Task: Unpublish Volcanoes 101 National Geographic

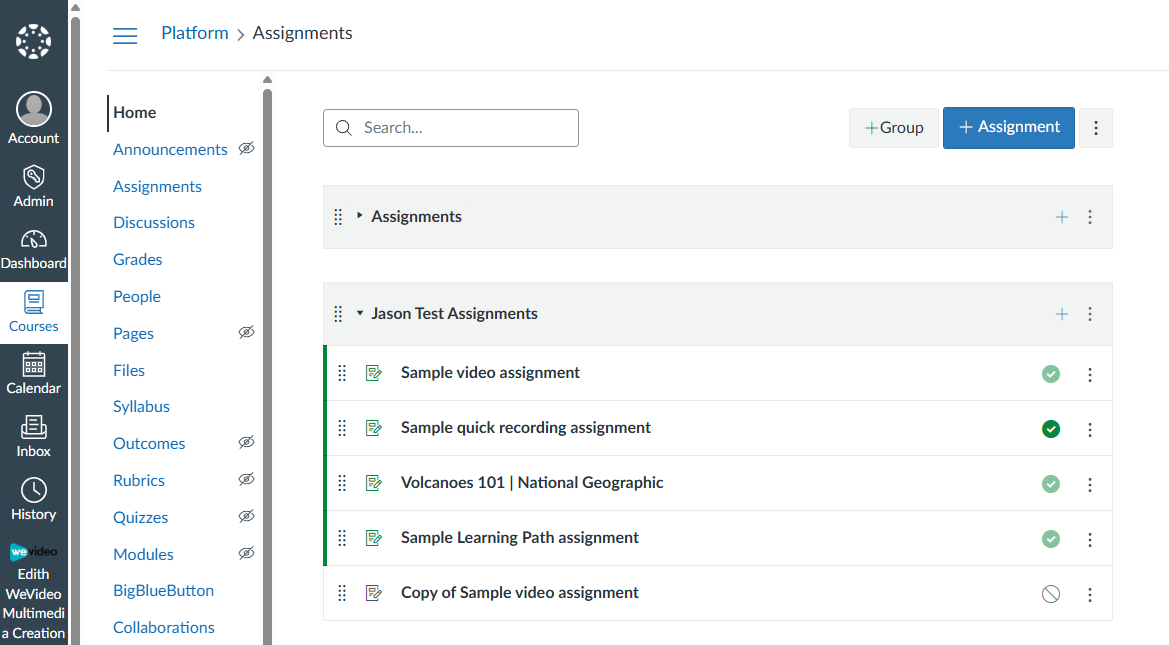Action: [x=1051, y=484]
